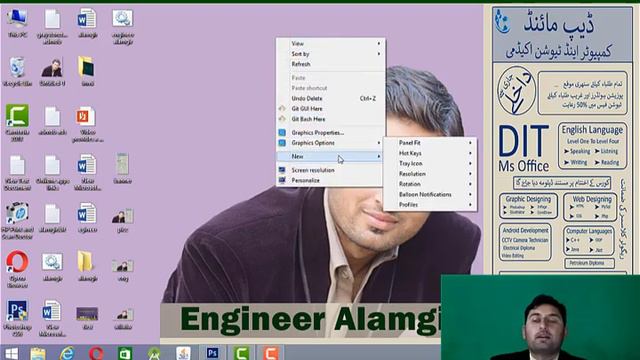Select the Photoshop CS6 desktop shortcut

[17, 318]
